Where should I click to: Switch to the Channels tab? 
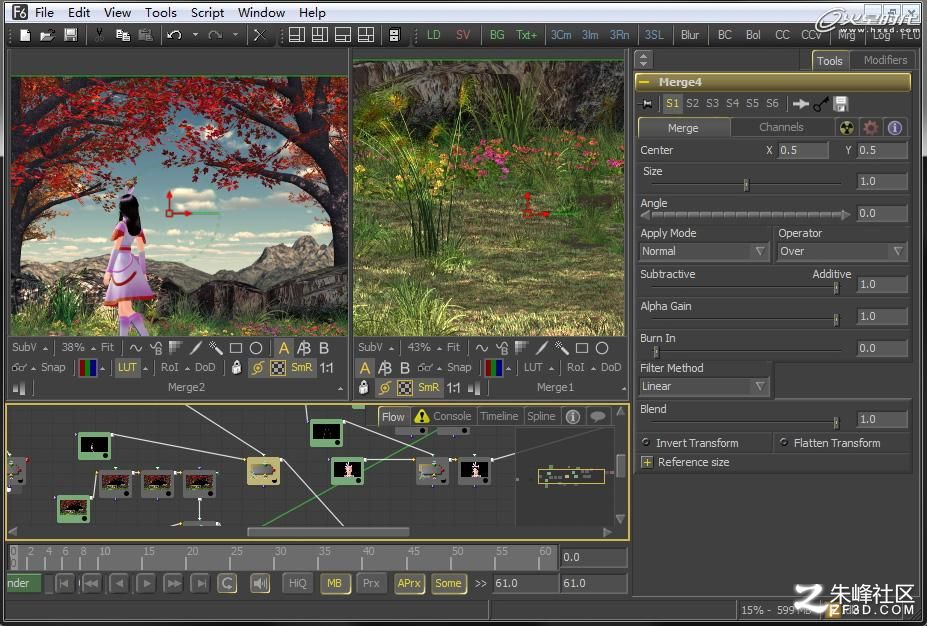[781, 128]
